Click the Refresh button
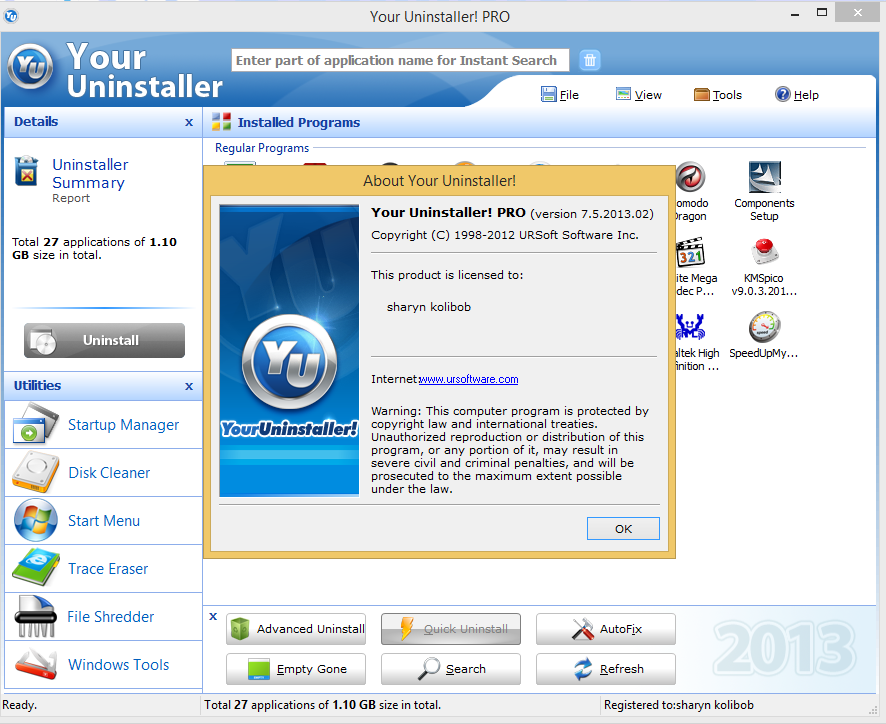The image size is (886, 724). (x=606, y=669)
